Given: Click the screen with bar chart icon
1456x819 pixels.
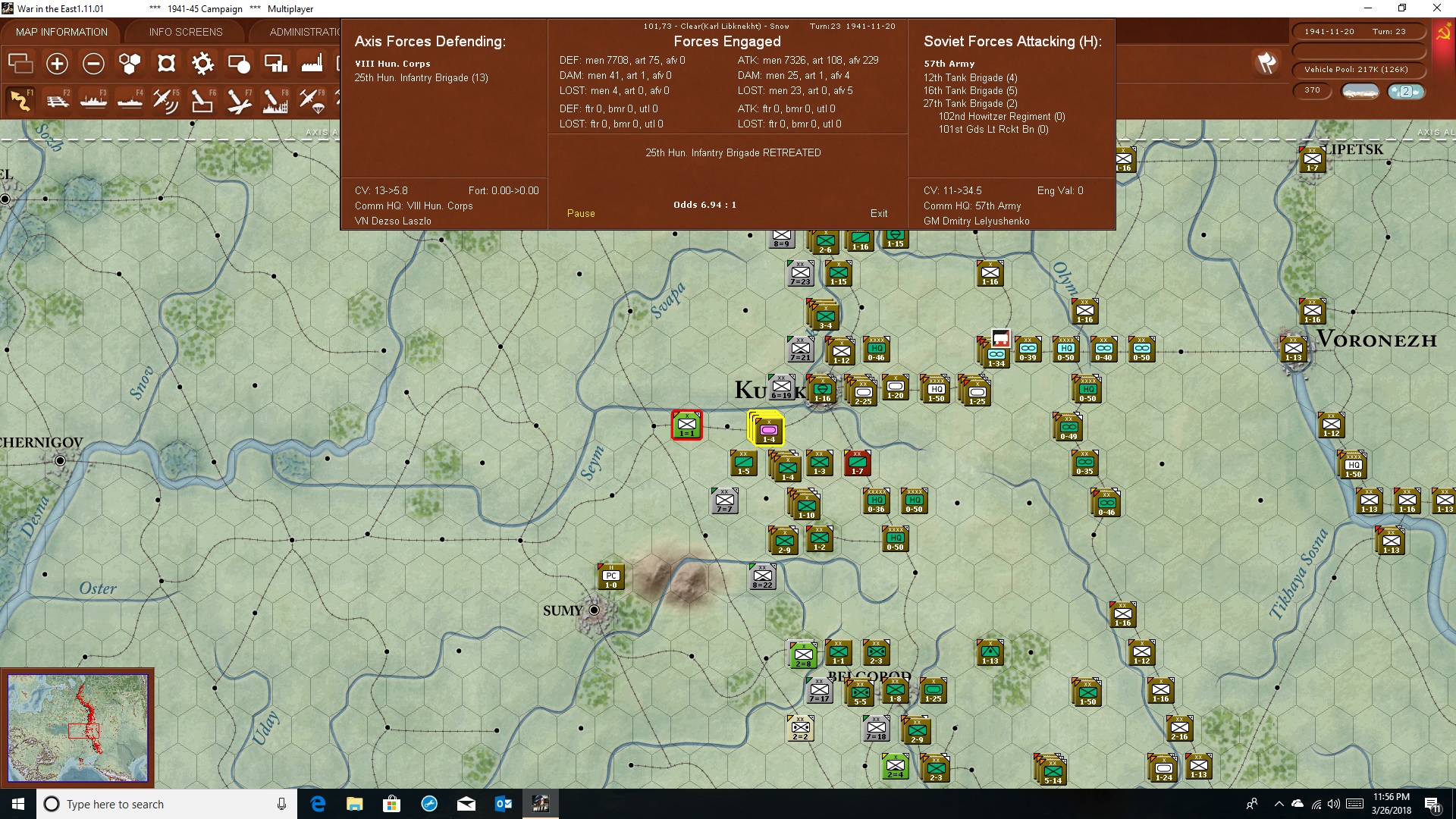Looking at the screenshot, I should (x=275, y=64).
